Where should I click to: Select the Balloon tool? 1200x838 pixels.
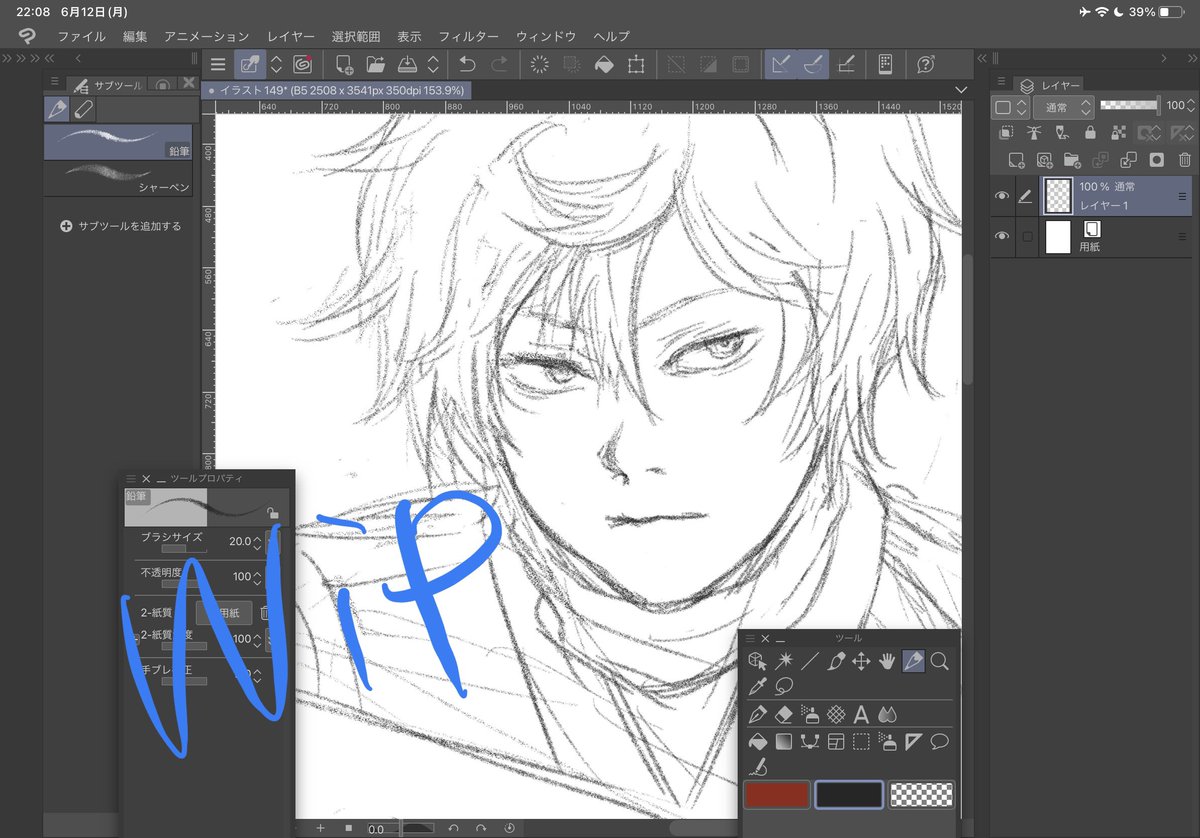click(939, 741)
